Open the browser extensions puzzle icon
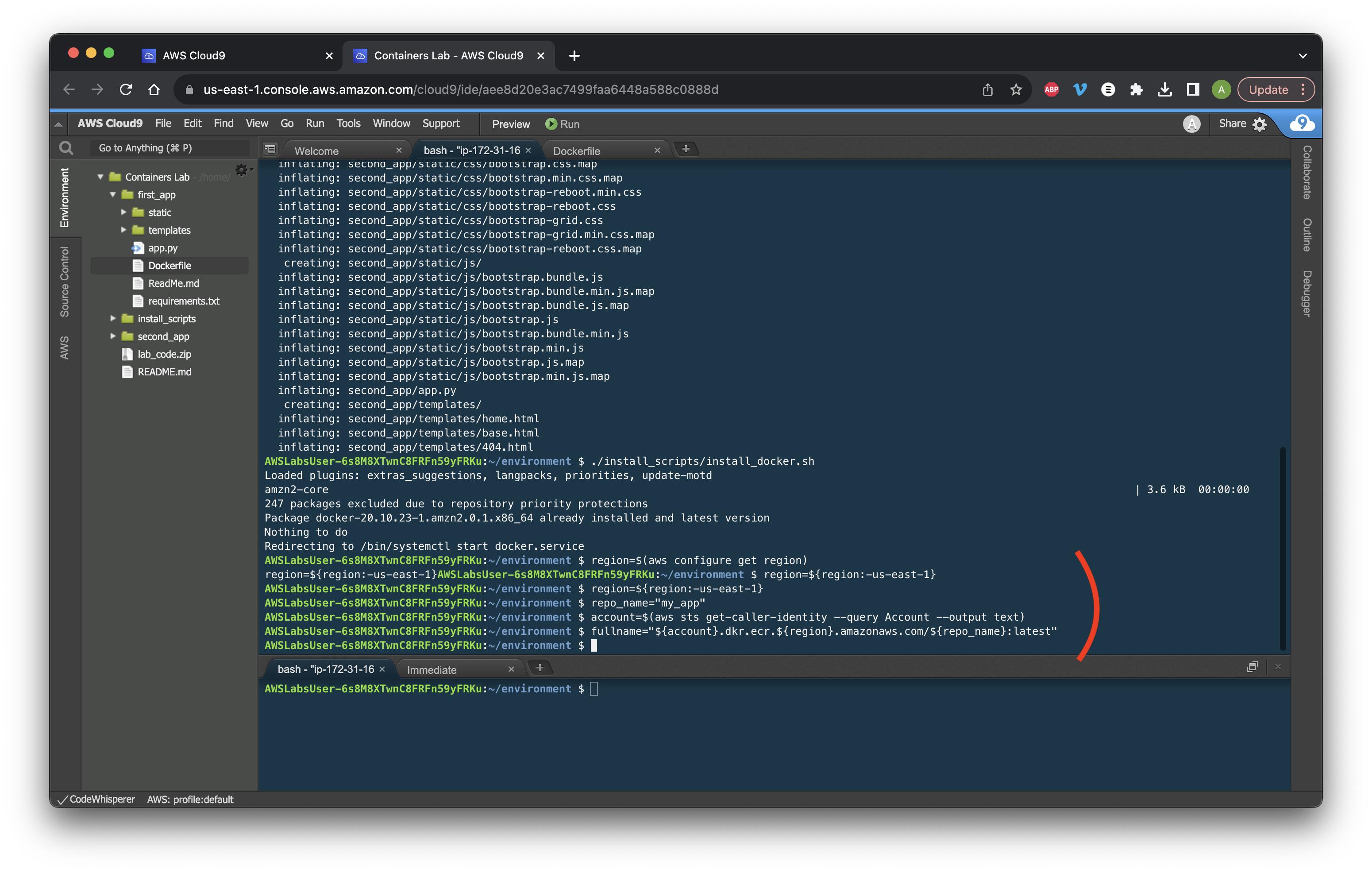 (1136, 89)
